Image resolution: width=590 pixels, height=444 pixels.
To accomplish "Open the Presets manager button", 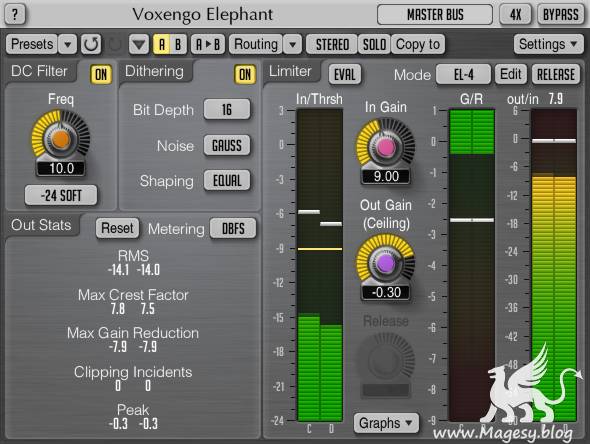I will (x=32, y=44).
